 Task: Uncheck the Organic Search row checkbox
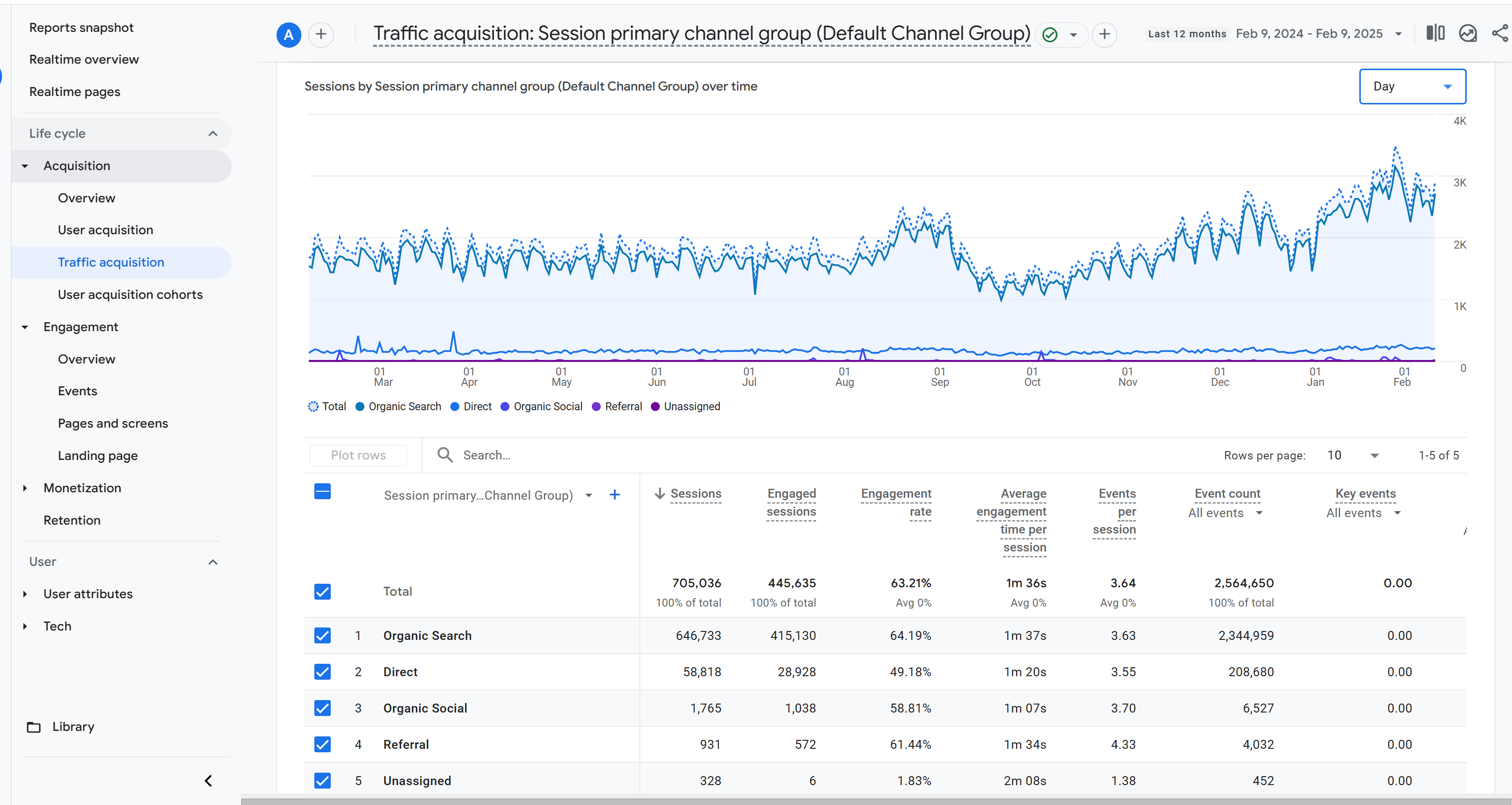click(322, 635)
